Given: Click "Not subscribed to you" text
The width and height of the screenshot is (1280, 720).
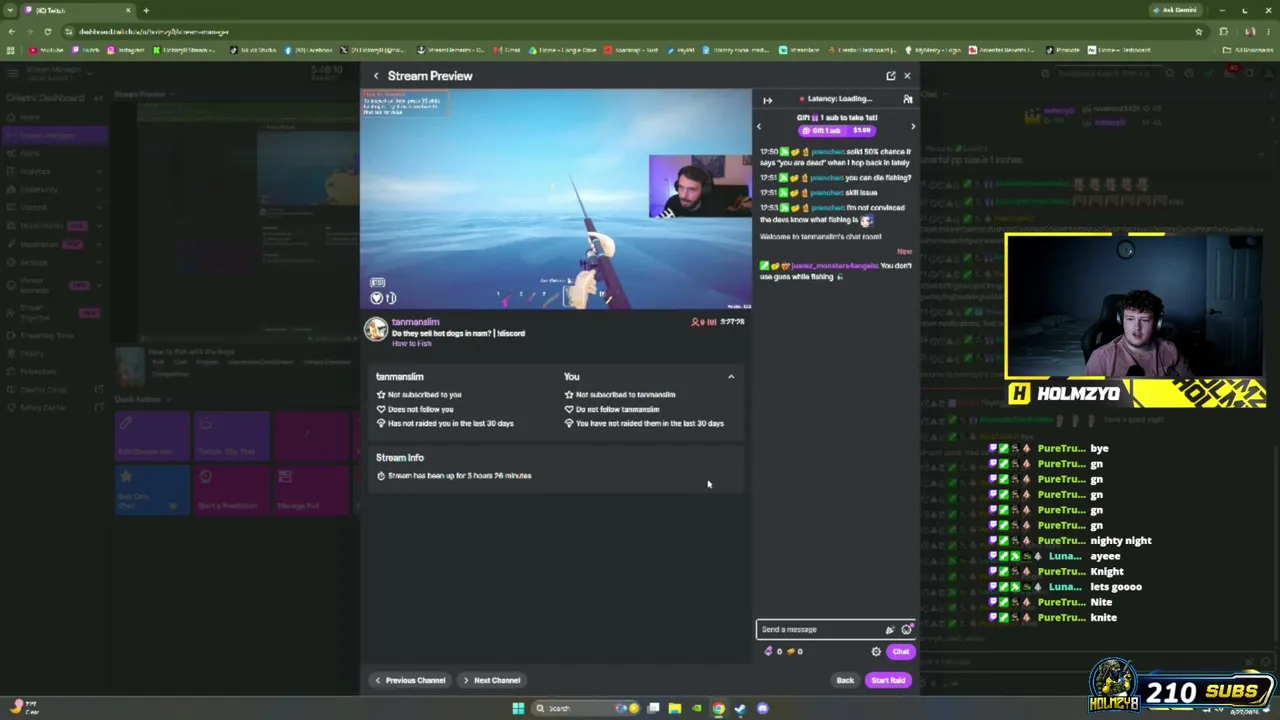Looking at the screenshot, I should click(x=425, y=395).
